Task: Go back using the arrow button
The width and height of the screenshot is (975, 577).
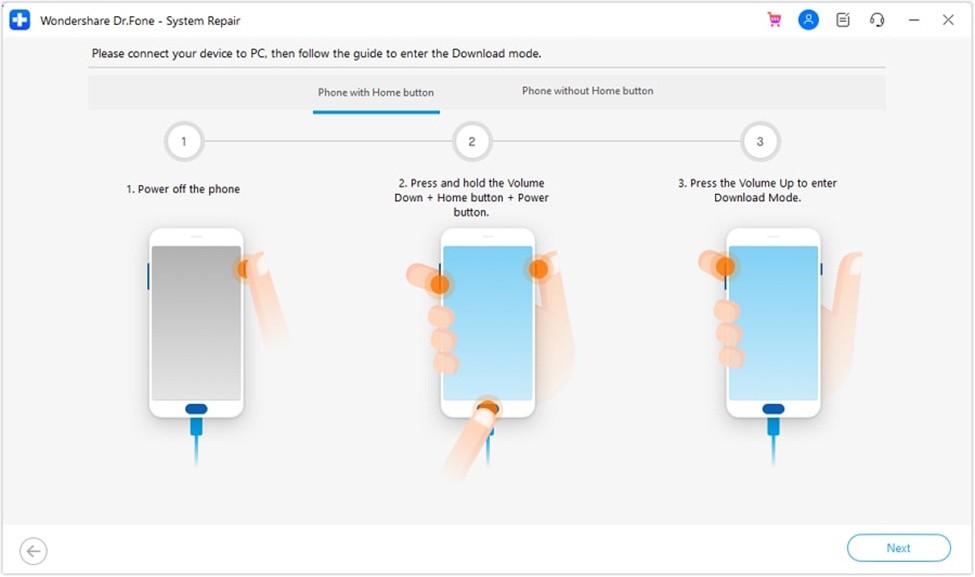Action: [33, 551]
